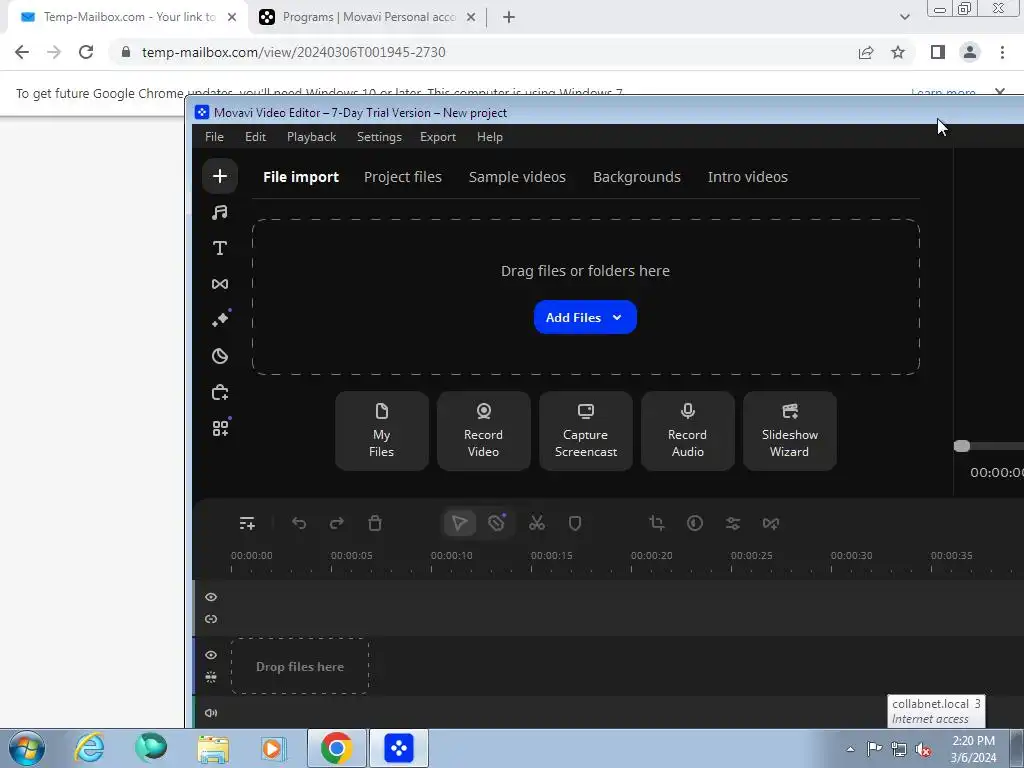Click the Redo arrow in the timeline toolbar
The image size is (1024, 768).
(336, 523)
